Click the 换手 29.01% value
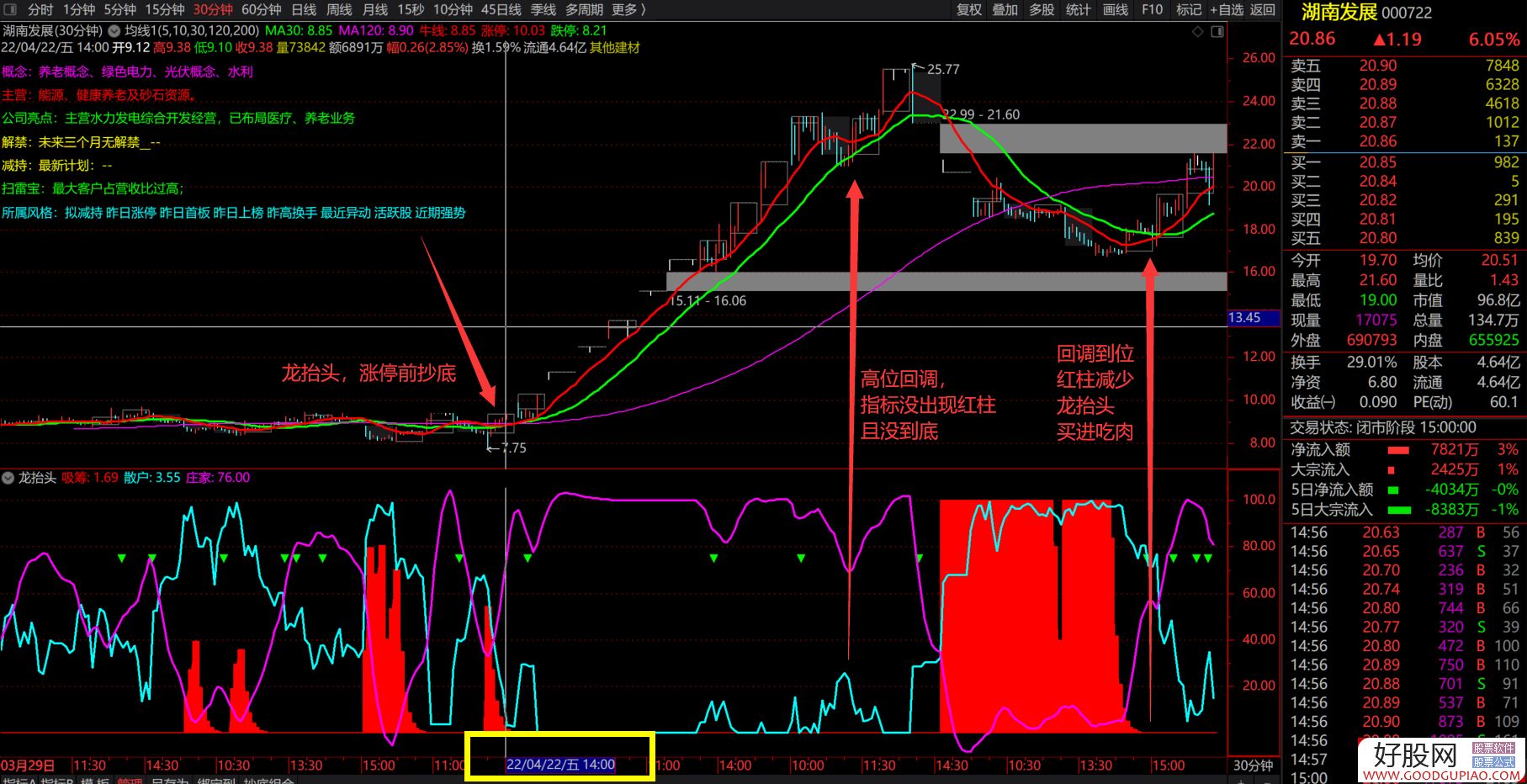This screenshot has width=1527, height=784. point(1372,363)
